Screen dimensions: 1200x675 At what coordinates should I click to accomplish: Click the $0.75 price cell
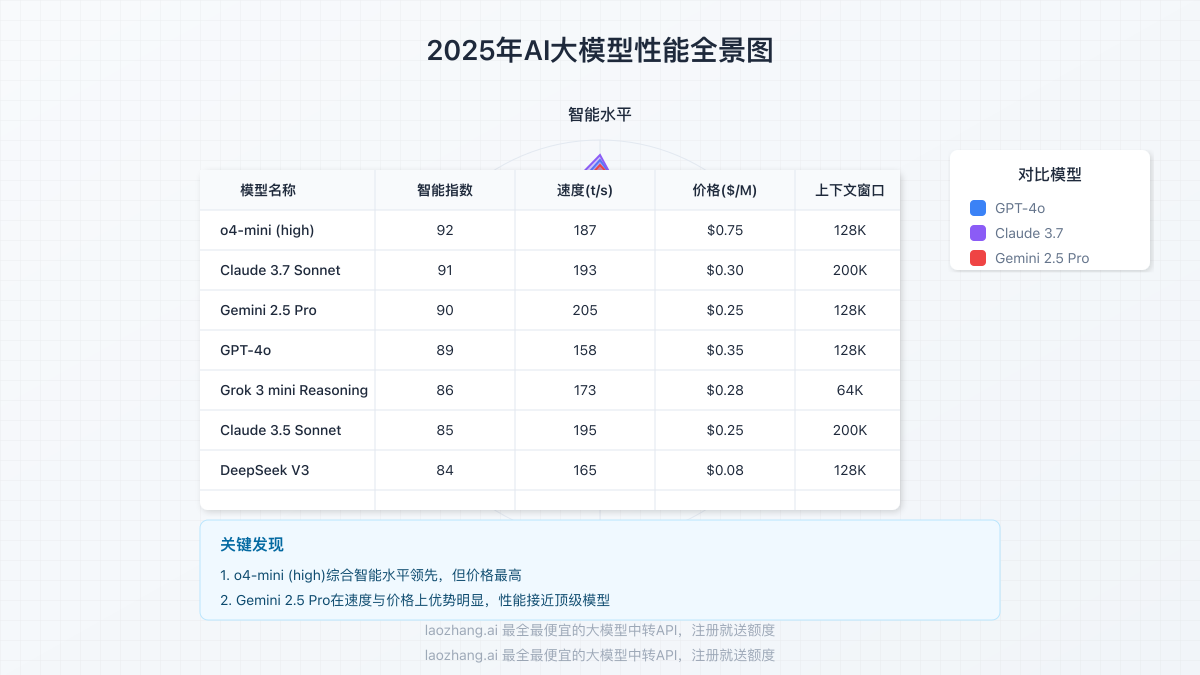pyautogui.click(x=725, y=230)
